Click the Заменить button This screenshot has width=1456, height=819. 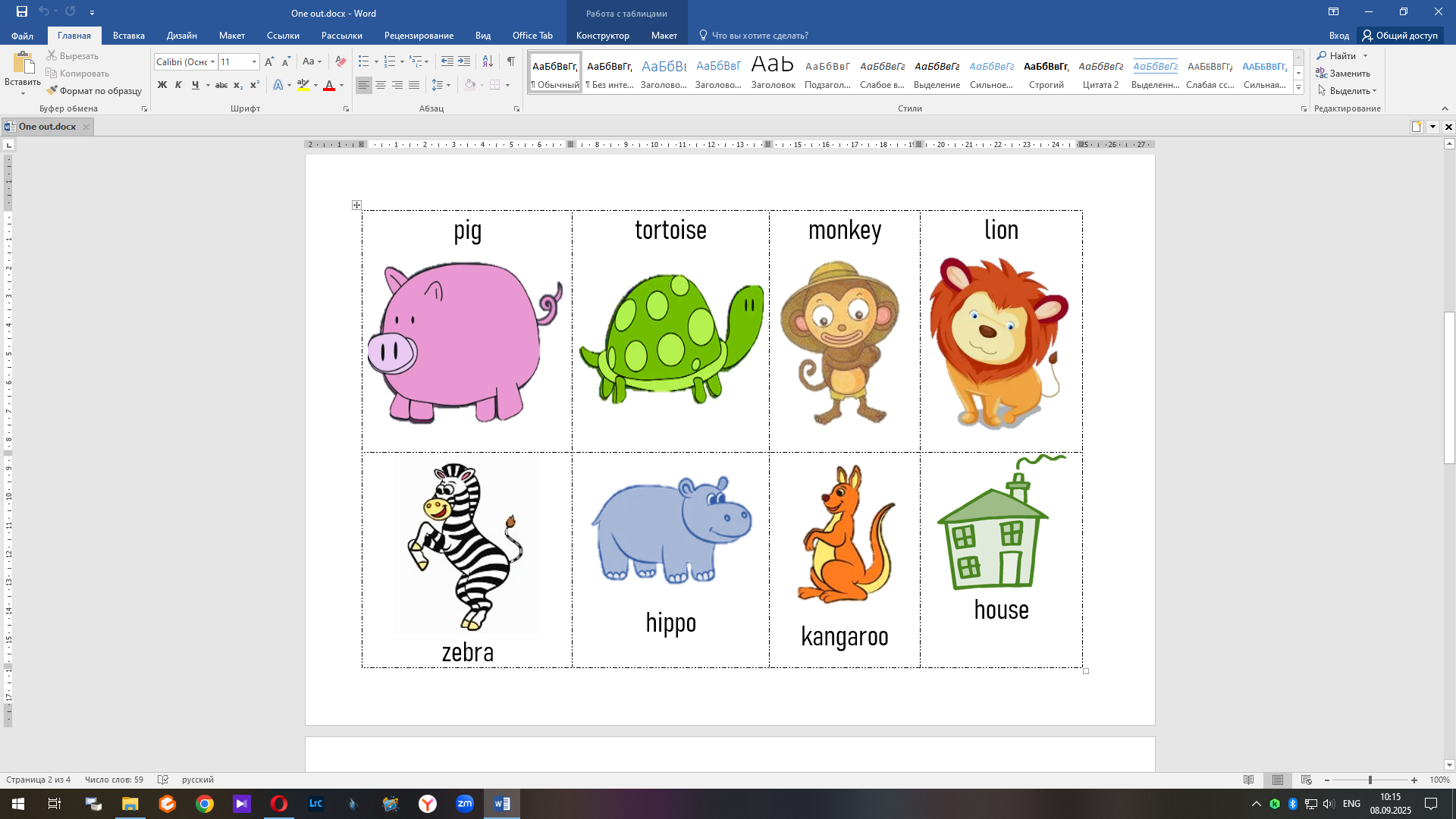coord(1343,74)
